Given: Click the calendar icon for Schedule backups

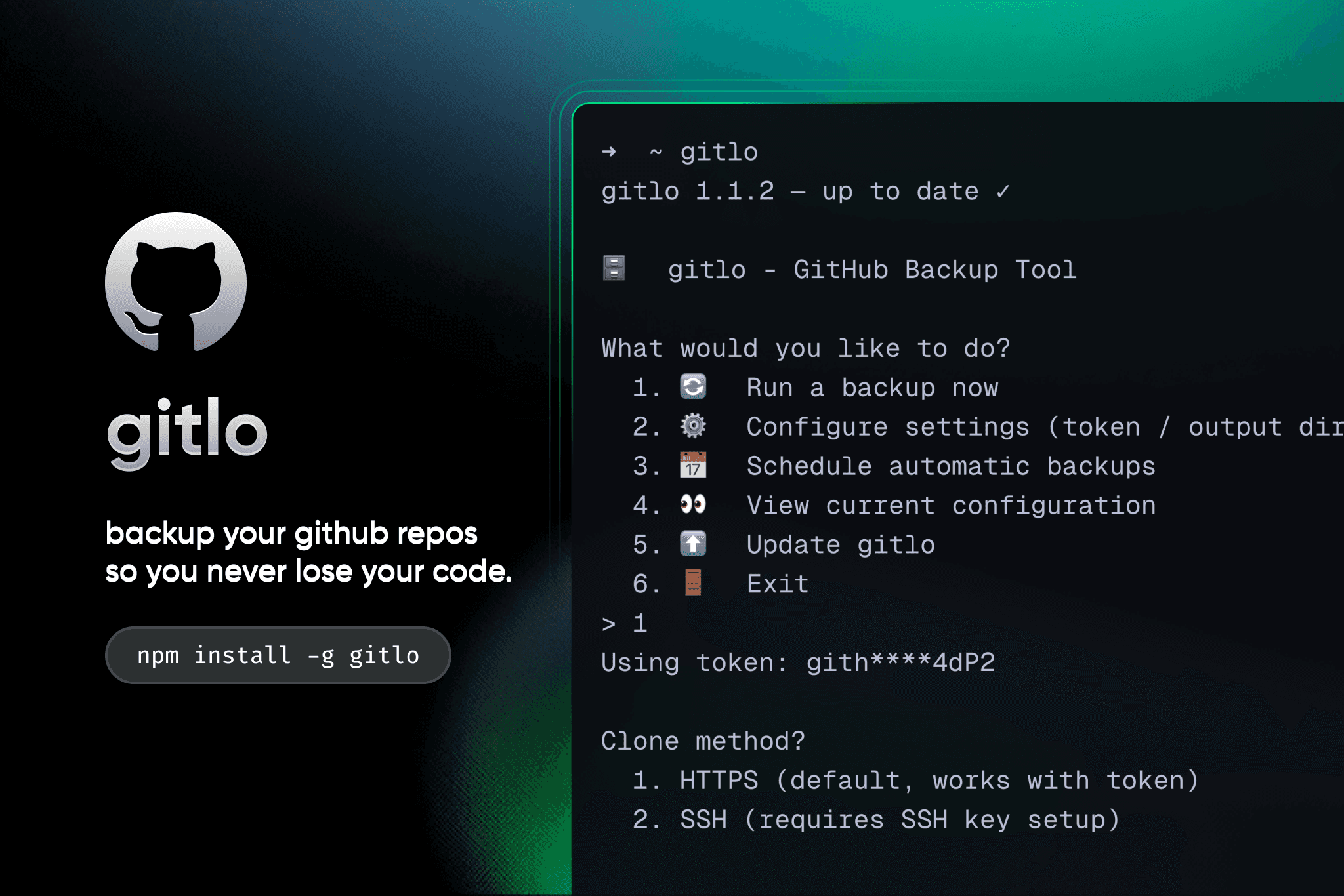Looking at the screenshot, I should (x=693, y=465).
